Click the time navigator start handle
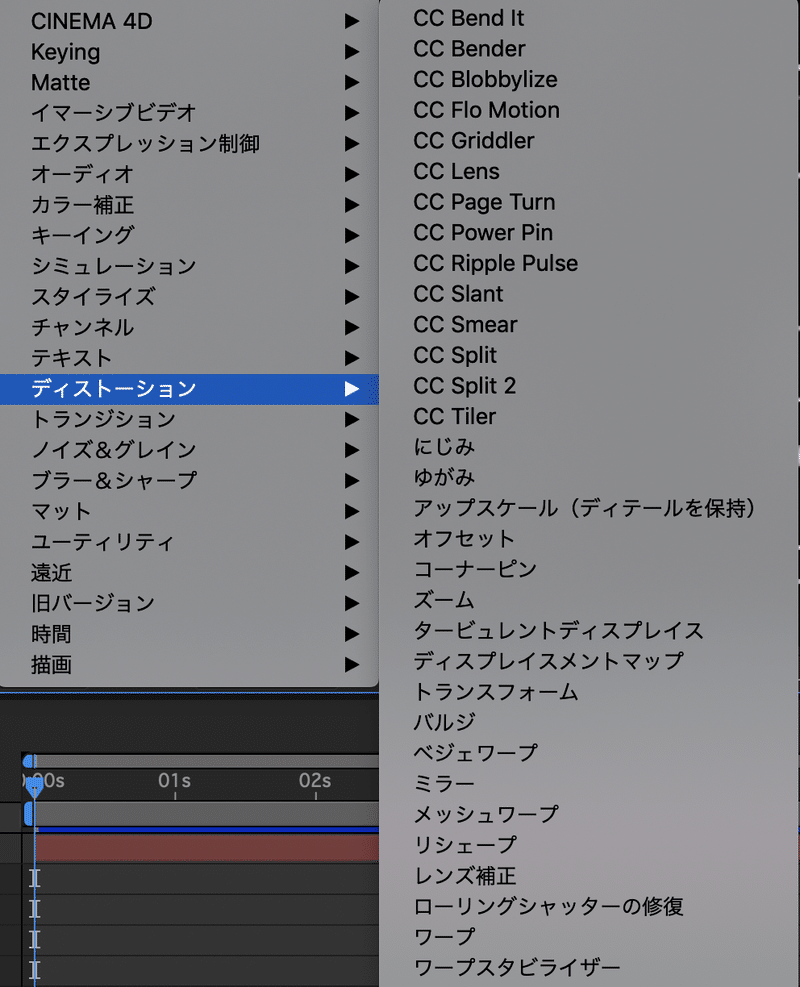Image resolution: width=800 pixels, height=987 pixels. pos(28,762)
